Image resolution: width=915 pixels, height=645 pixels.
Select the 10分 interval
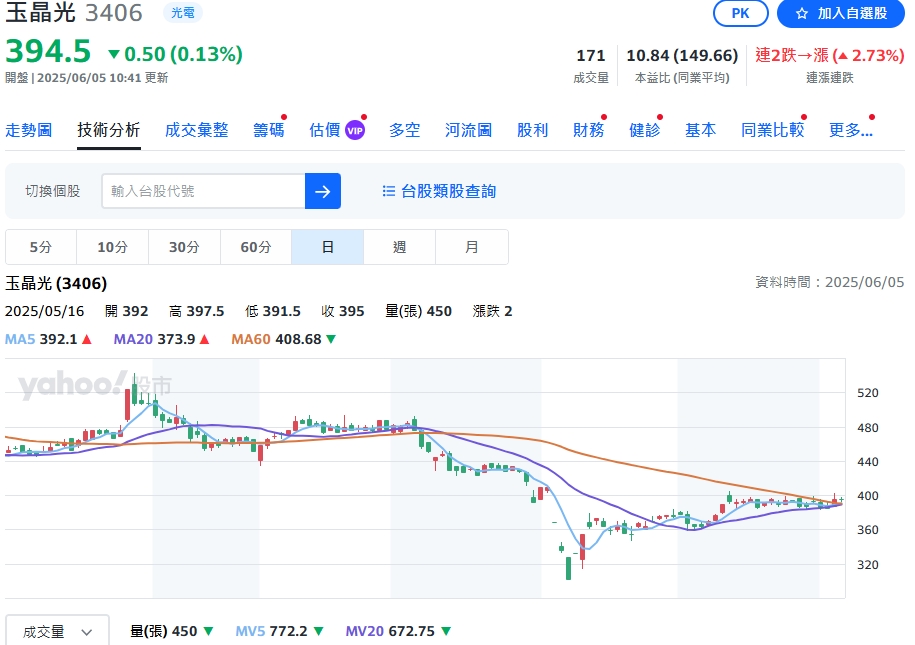click(113, 247)
